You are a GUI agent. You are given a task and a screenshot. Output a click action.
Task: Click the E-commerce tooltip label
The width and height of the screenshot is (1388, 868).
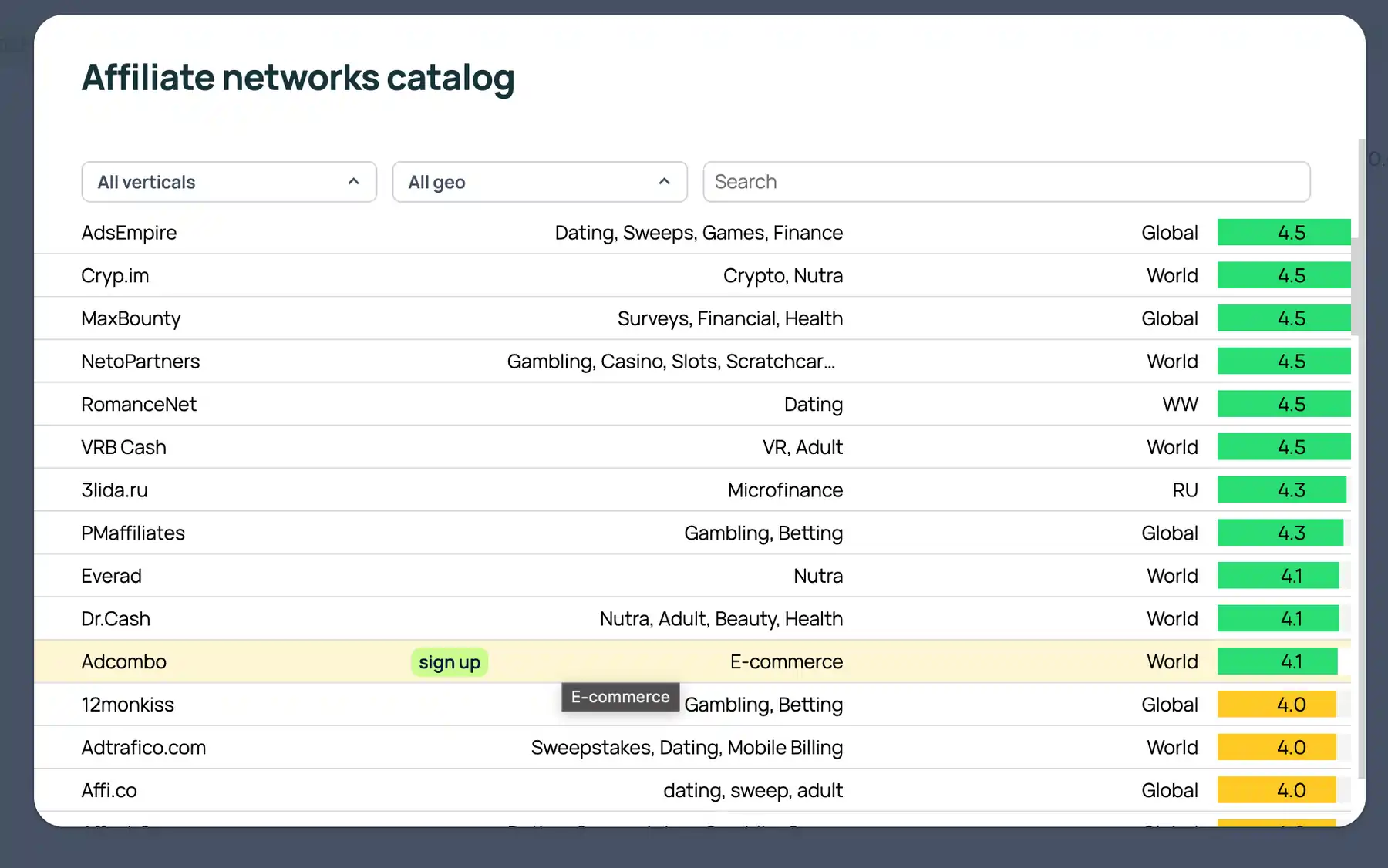[621, 697]
